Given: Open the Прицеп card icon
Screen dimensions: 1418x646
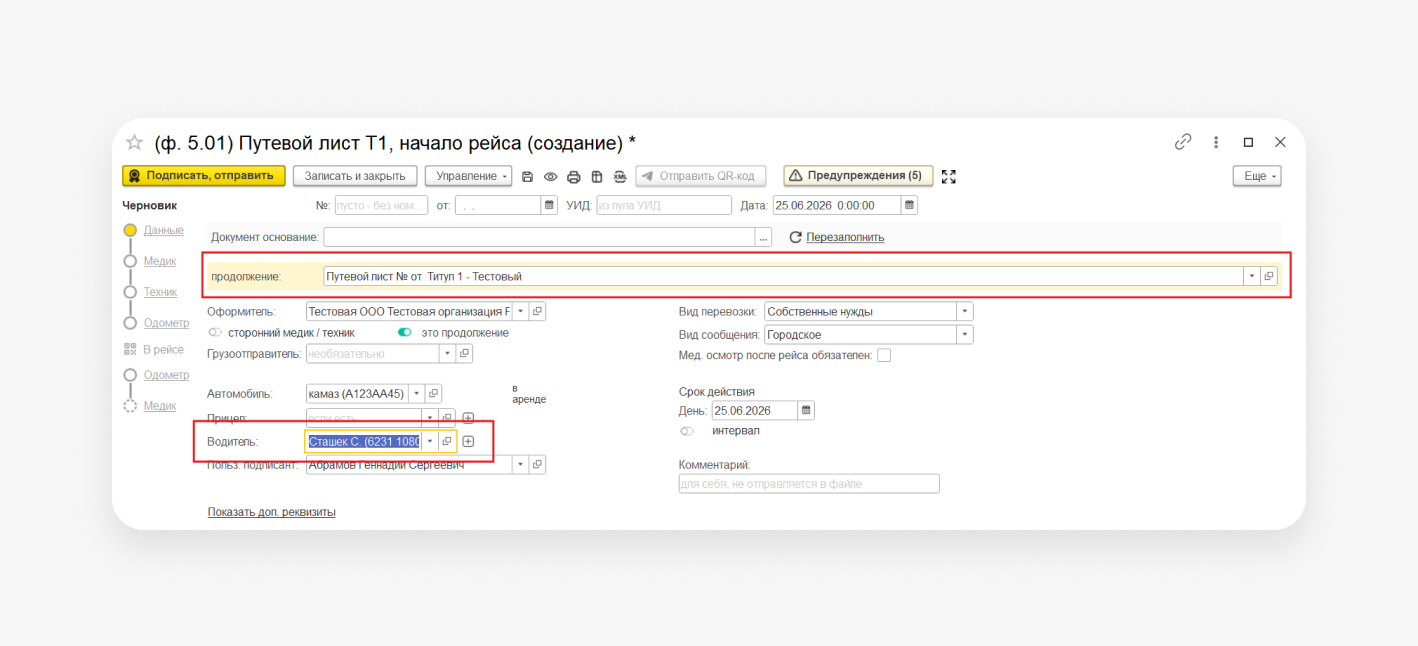Looking at the screenshot, I should [447, 417].
